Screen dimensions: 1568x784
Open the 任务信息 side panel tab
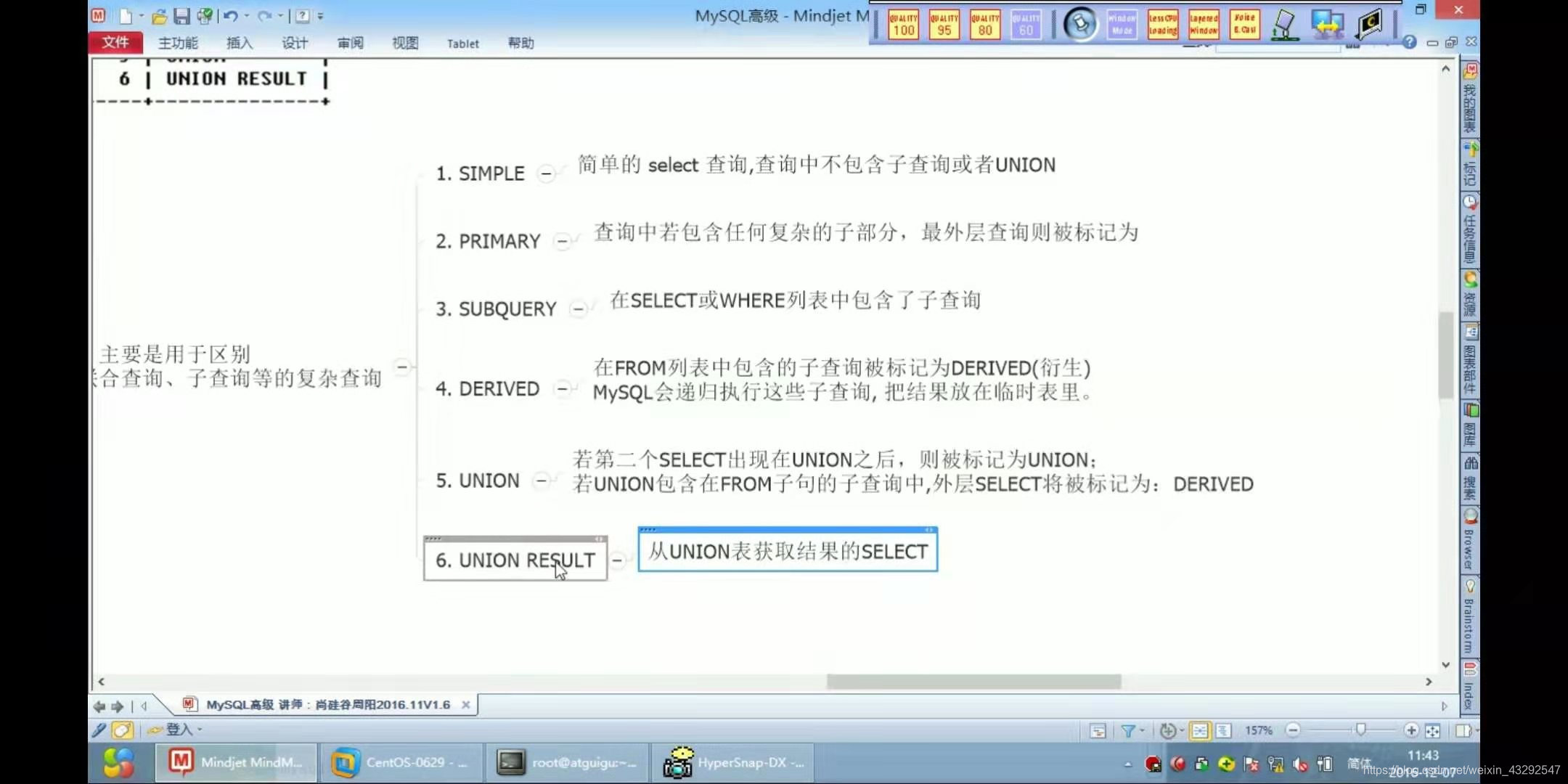coord(1470,229)
